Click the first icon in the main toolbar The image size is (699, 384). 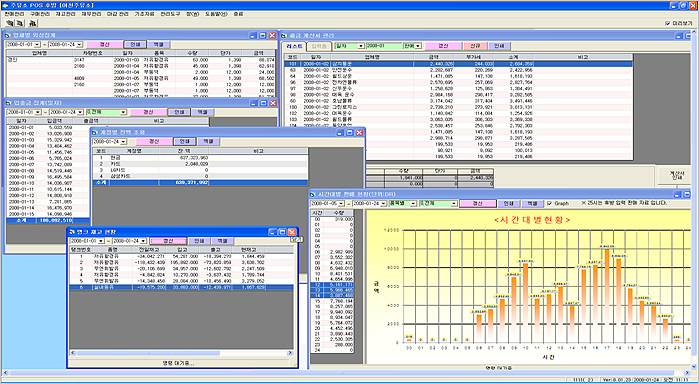9,23
